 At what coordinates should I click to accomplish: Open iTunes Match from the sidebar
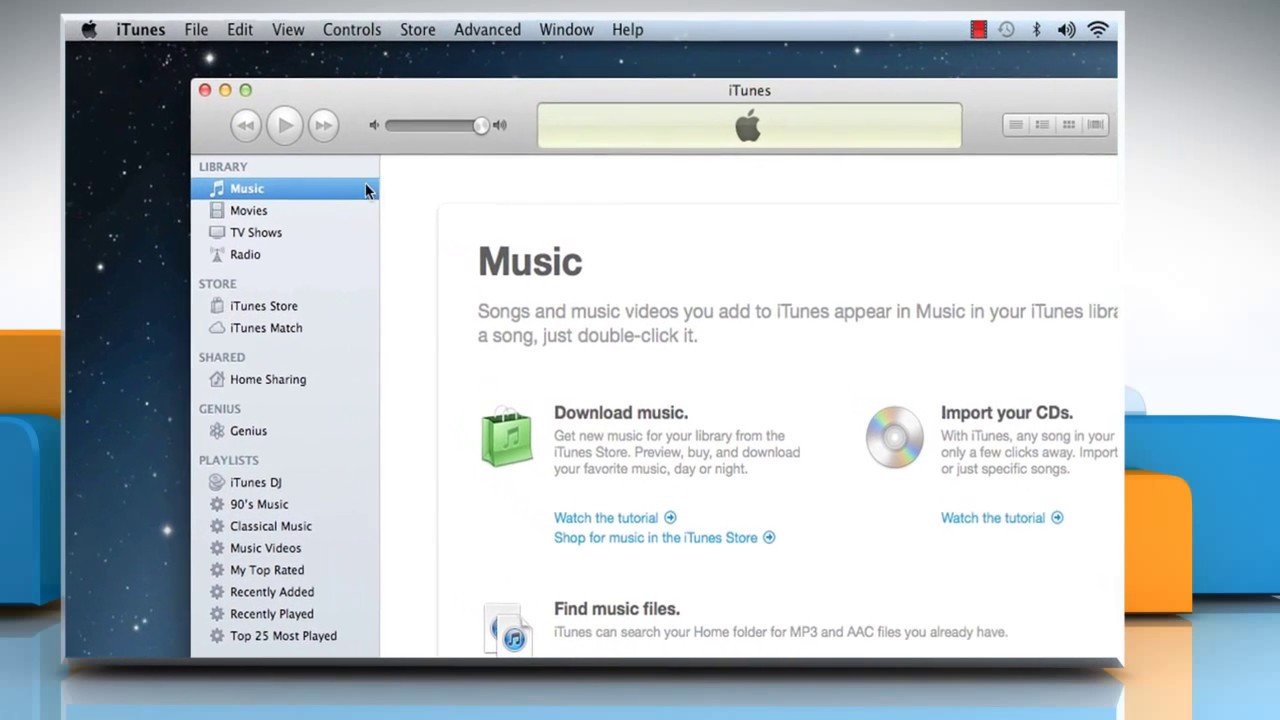pyautogui.click(x=285, y=328)
